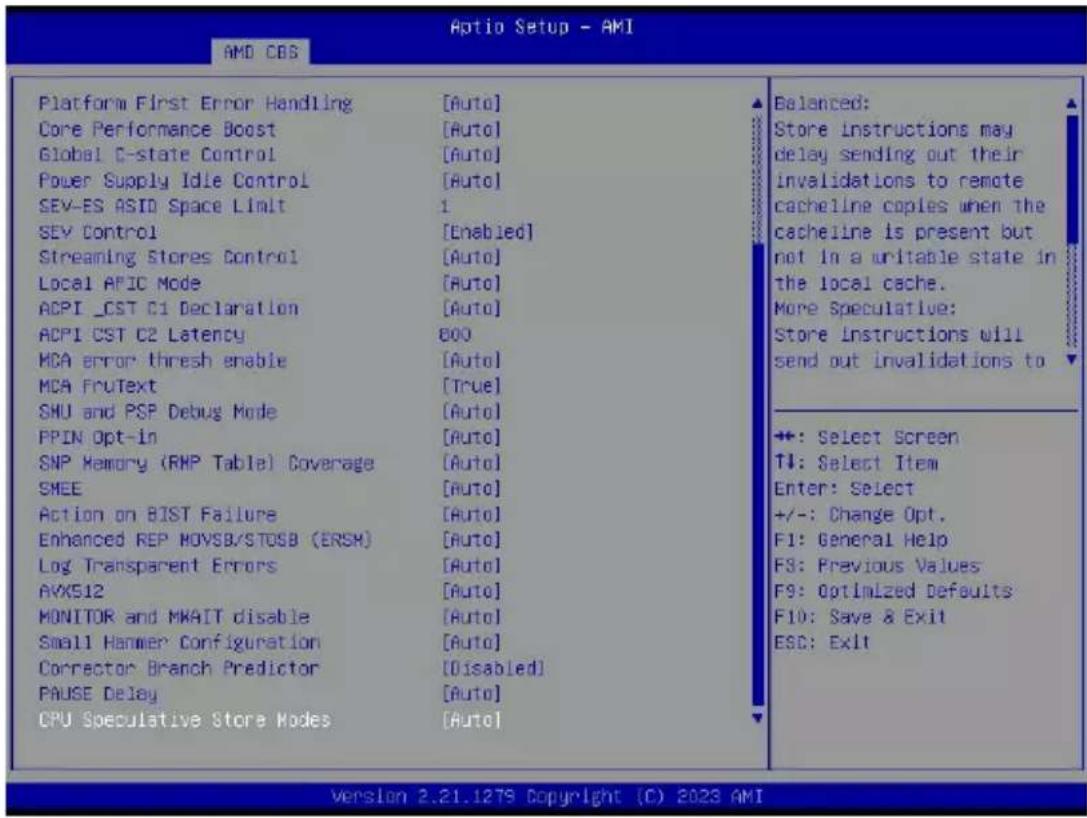This screenshot has height=818, width=1087.
Task: Open ACPI _CST C1 Declaration option
Action: coord(168,308)
